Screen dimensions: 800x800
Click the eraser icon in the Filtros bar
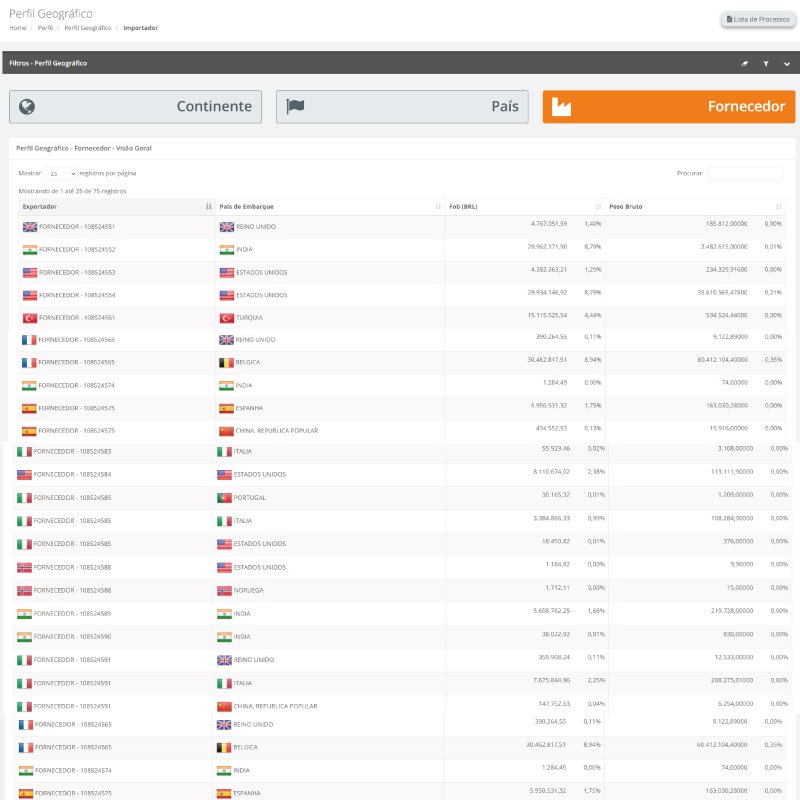click(744, 63)
